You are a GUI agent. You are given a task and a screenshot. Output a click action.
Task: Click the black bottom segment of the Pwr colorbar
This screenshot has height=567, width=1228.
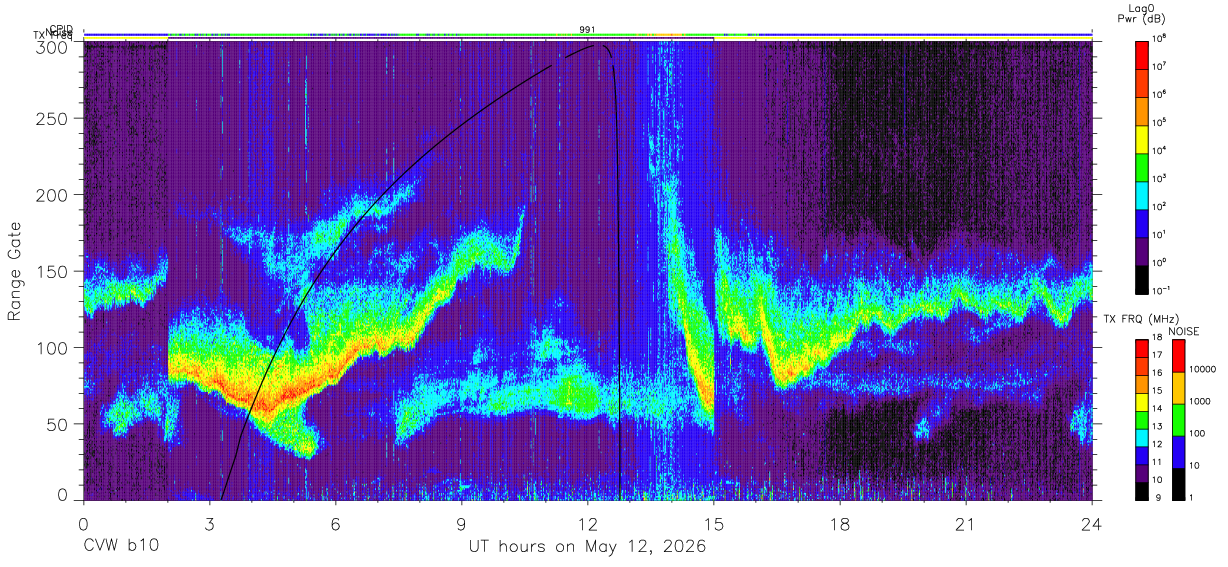point(1142,280)
